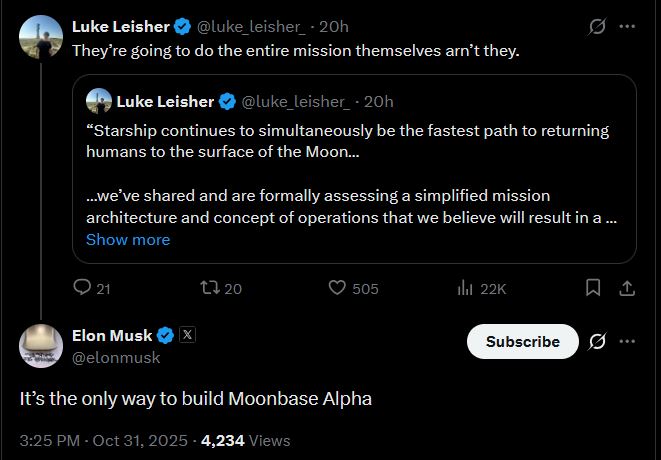Click Elon Musk display name
This screenshot has height=460, width=661.
[x=112, y=336]
